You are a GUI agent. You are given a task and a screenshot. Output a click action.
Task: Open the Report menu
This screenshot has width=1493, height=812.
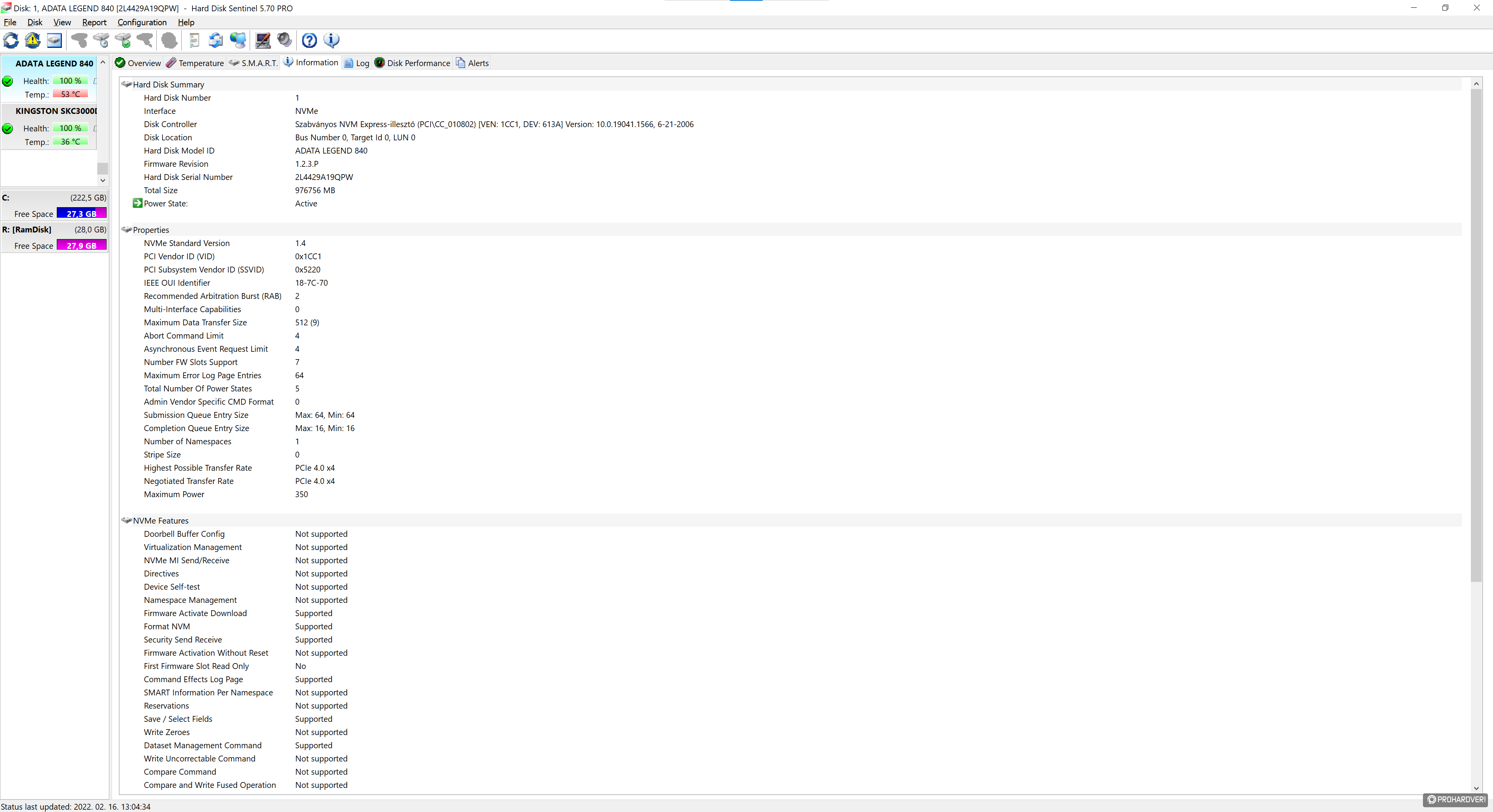click(95, 22)
